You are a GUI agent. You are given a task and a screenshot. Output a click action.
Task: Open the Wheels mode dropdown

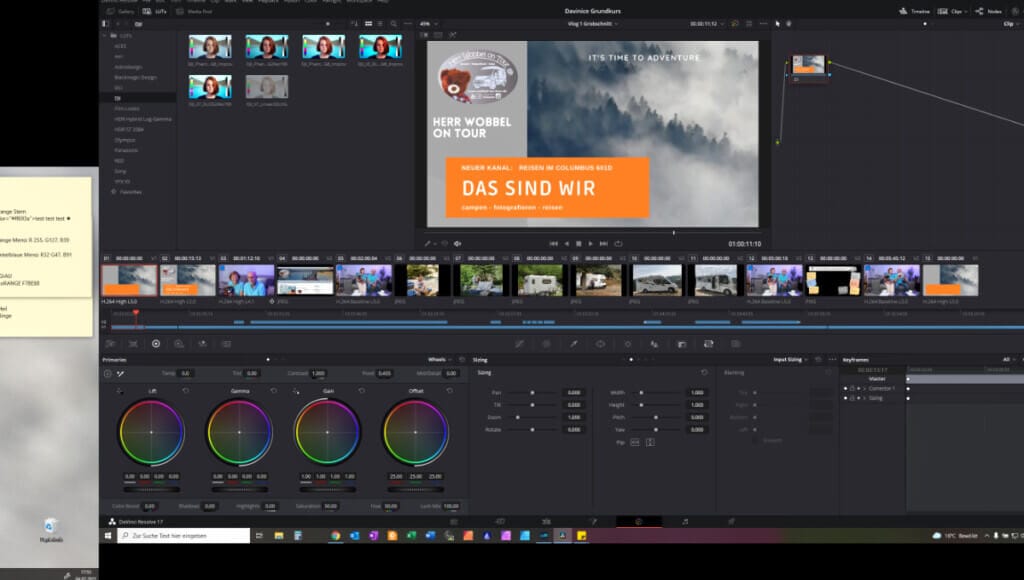pos(440,359)
